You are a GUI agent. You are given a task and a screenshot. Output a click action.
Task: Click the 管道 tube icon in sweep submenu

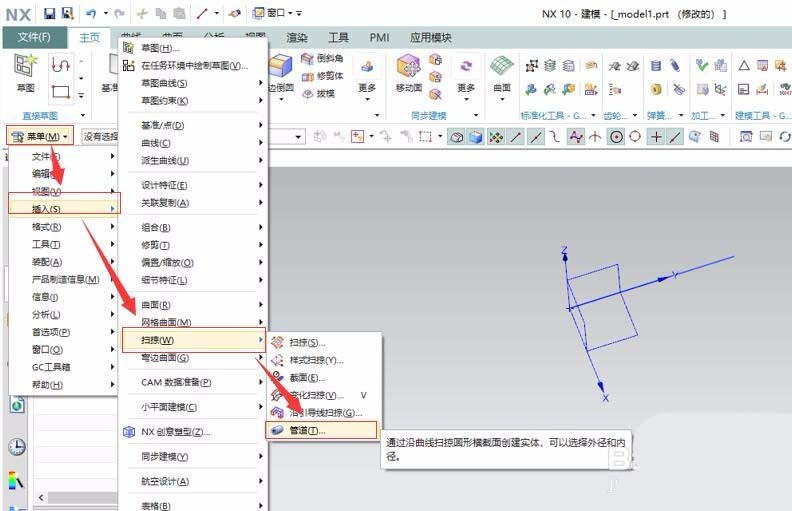click(x=277, y=430)
